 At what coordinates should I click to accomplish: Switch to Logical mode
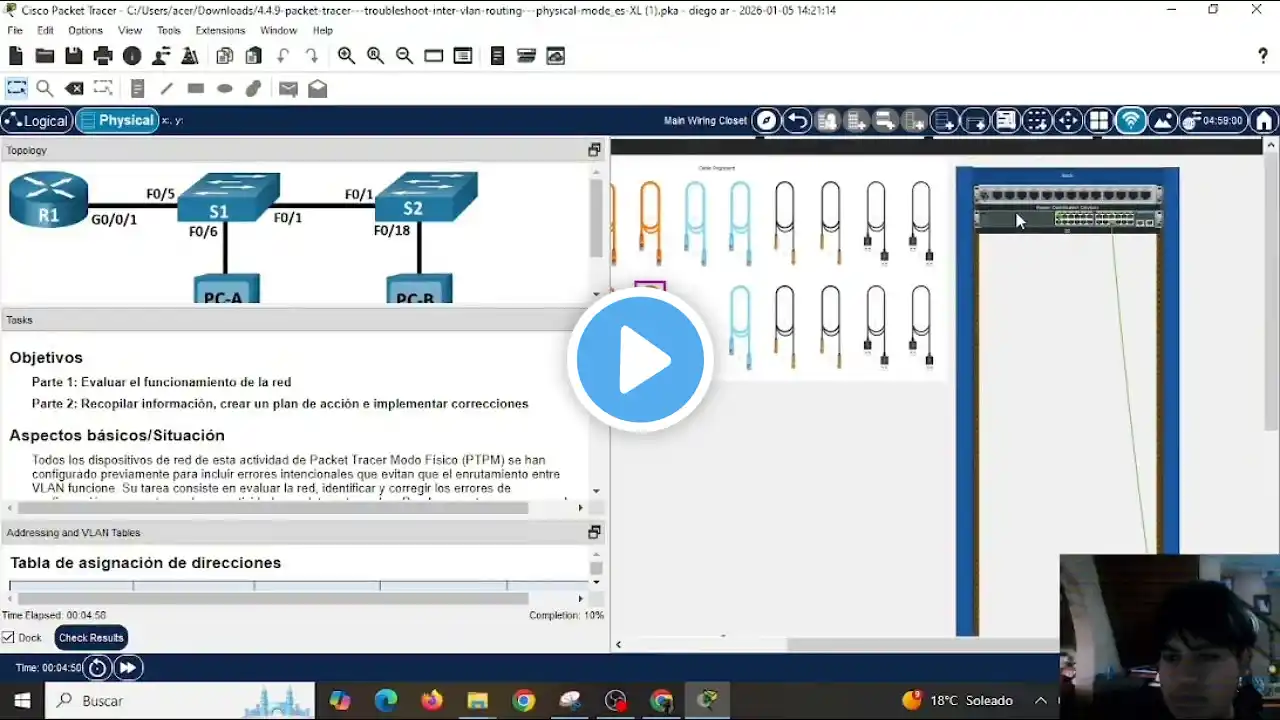36,121
